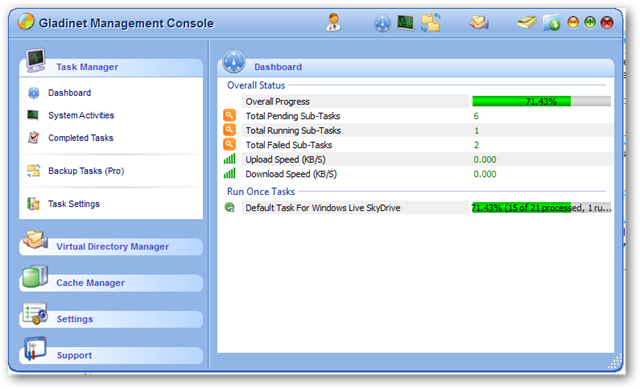Click upload speed value 0.000
This screenshot has height=389, width=640.
point(485,160)
